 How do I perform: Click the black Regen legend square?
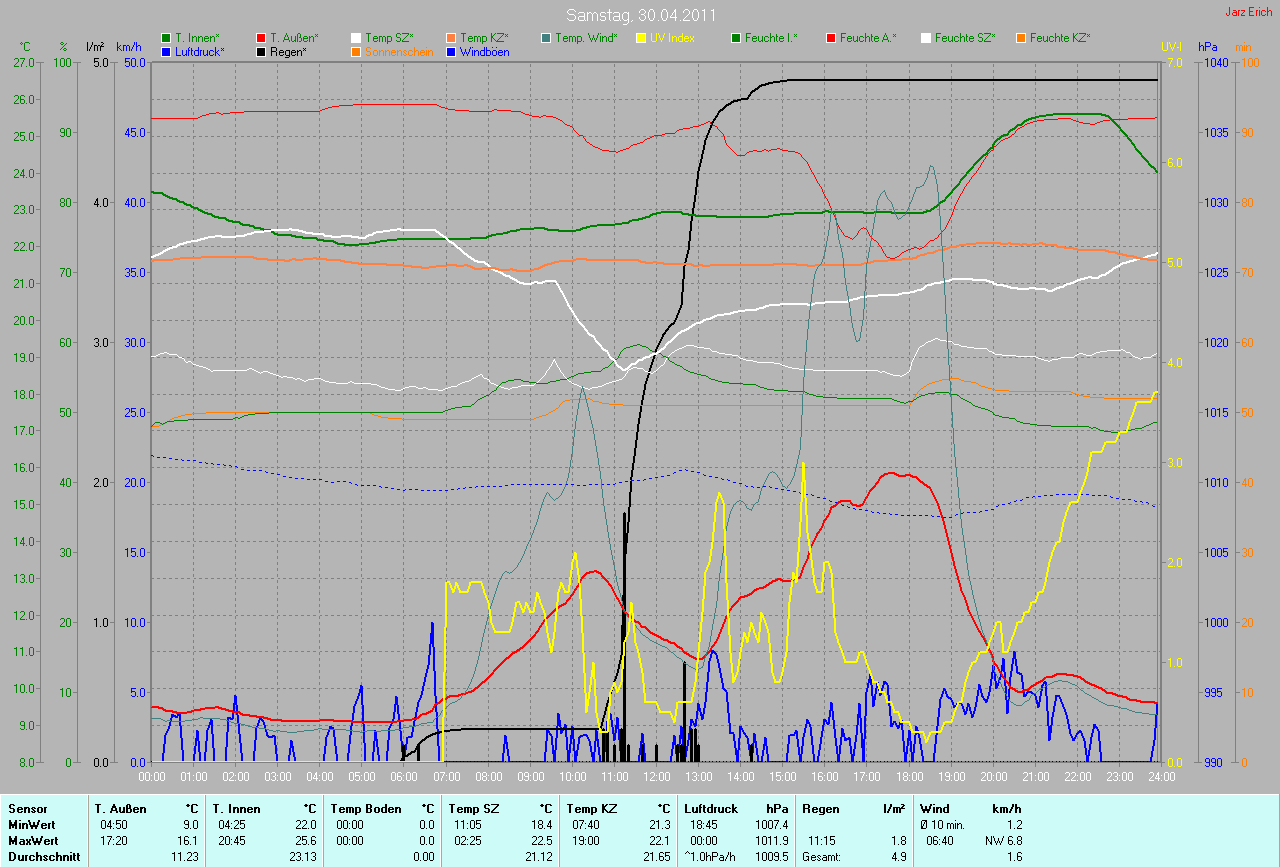(x=261, y=51)
